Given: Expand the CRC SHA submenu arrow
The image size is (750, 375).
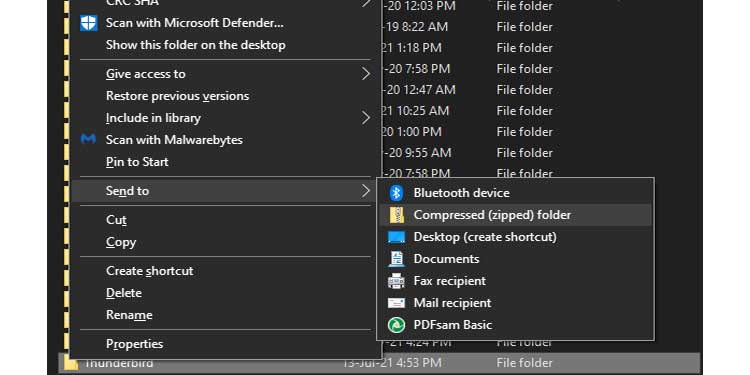Looking at the screenshot, I should pos(366,3).
